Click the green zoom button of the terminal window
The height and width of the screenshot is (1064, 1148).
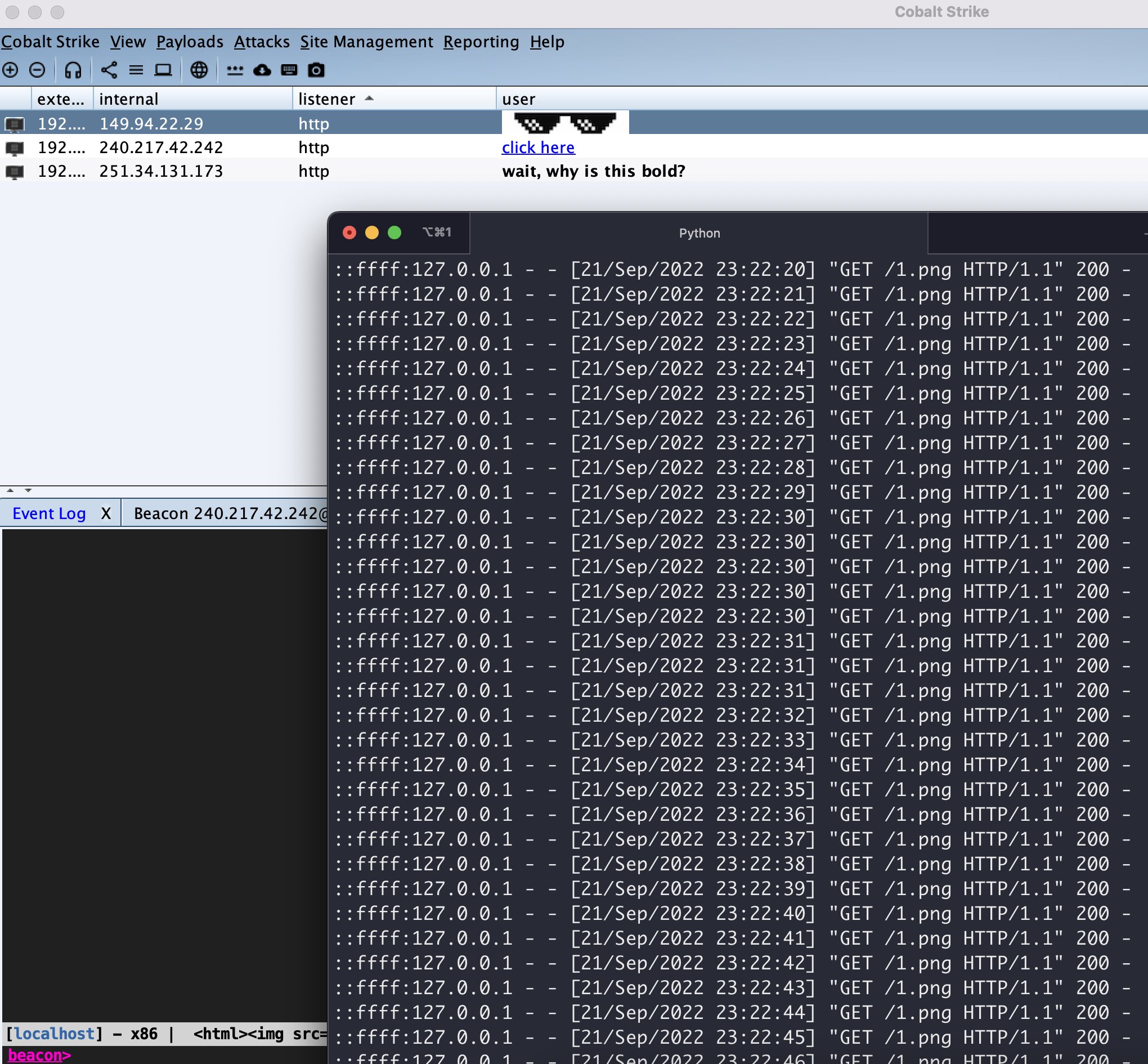pos(394,233)
